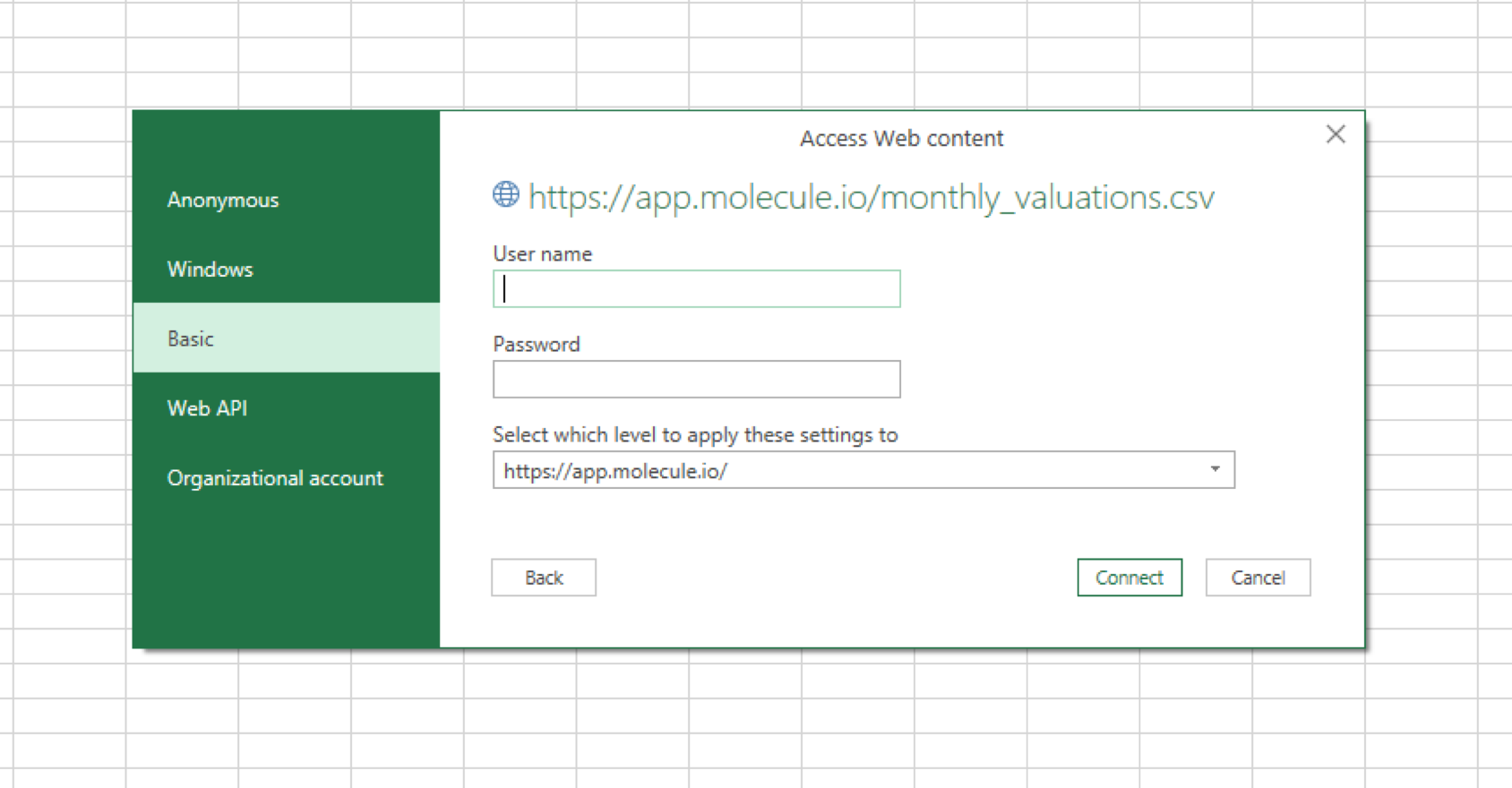
Task: Switch to Windows authentication
Action: (x=210, y=270)
